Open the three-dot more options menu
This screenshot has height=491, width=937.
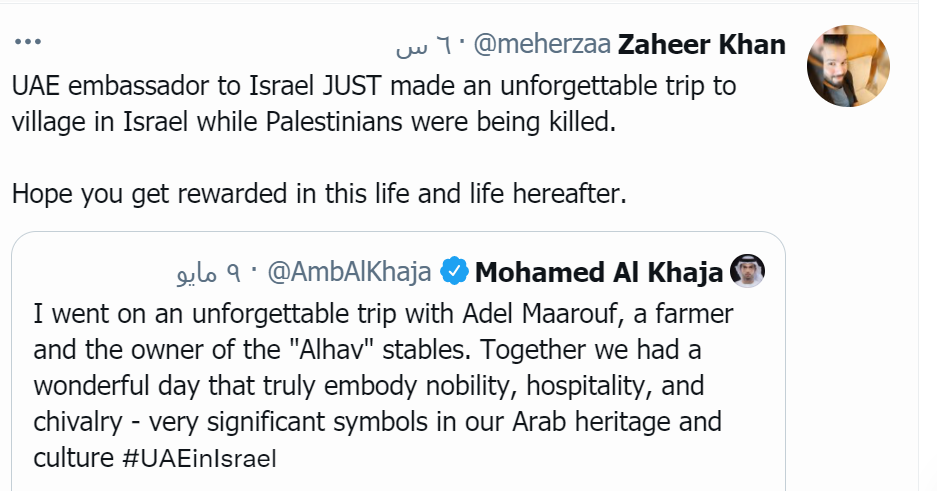tap(27, 43)
